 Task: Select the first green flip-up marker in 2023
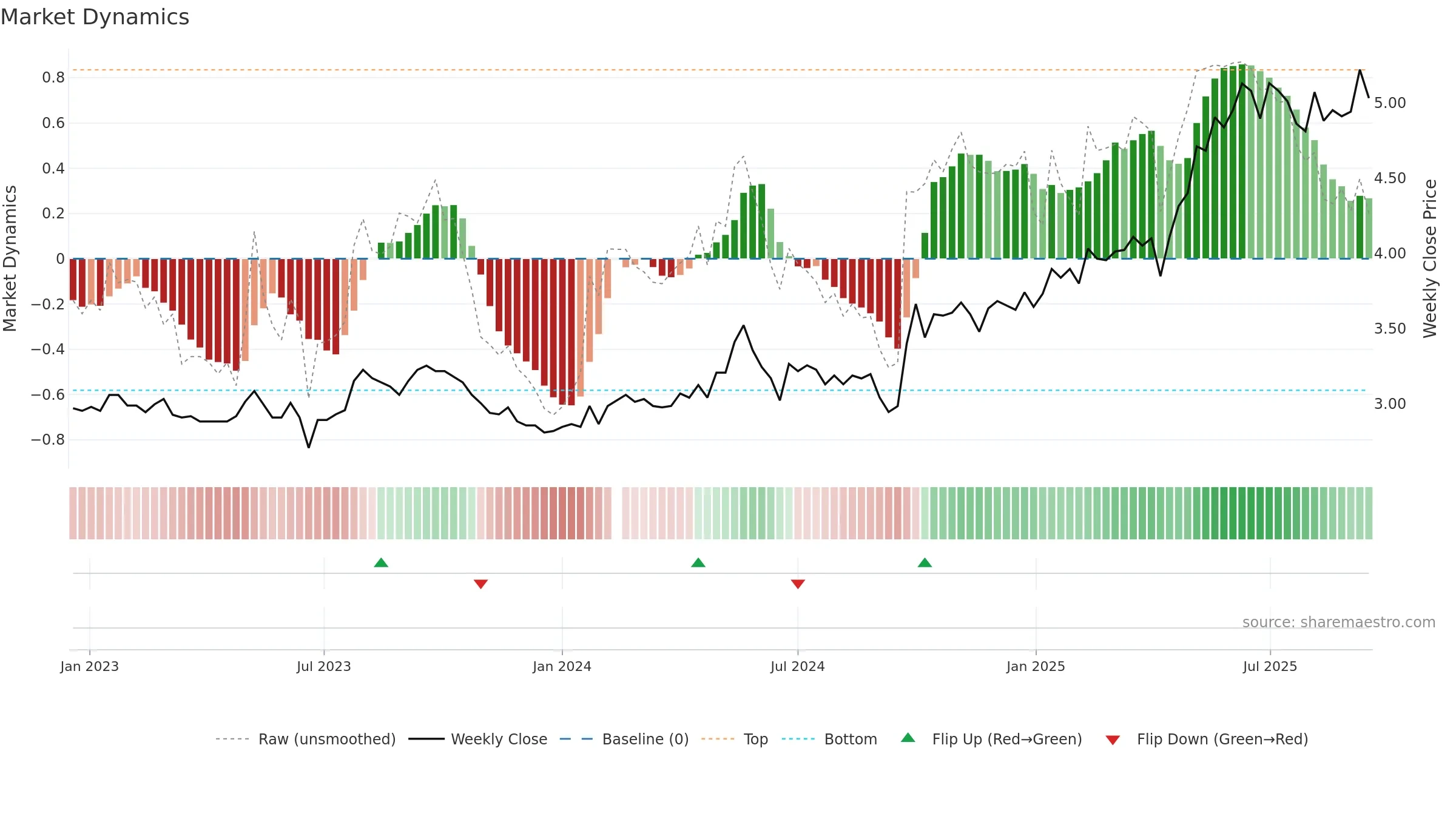tap(381, 562)
